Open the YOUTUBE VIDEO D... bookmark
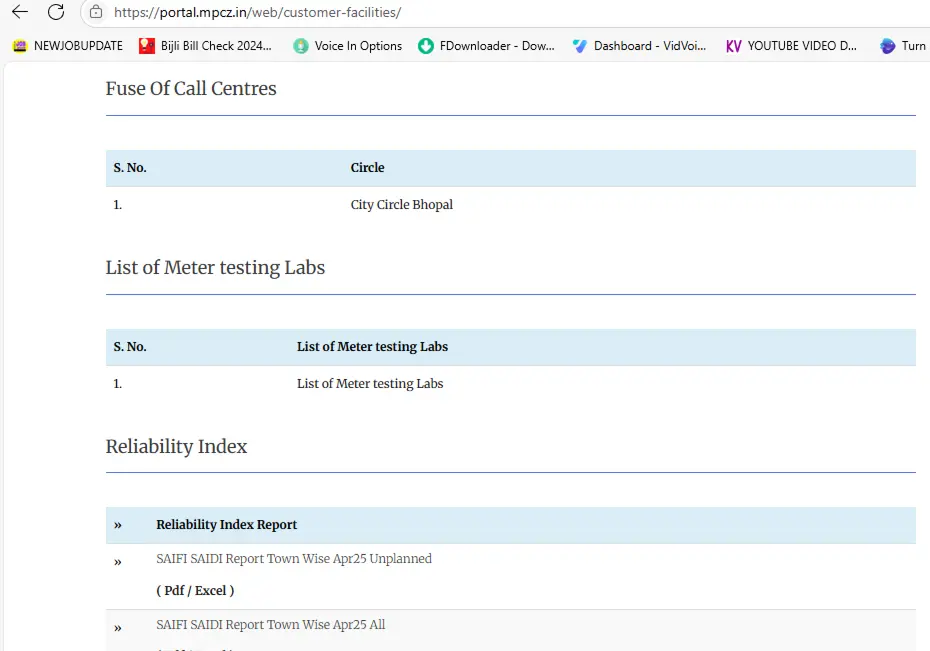Screen dimensions: 930x651 point(791,46)
